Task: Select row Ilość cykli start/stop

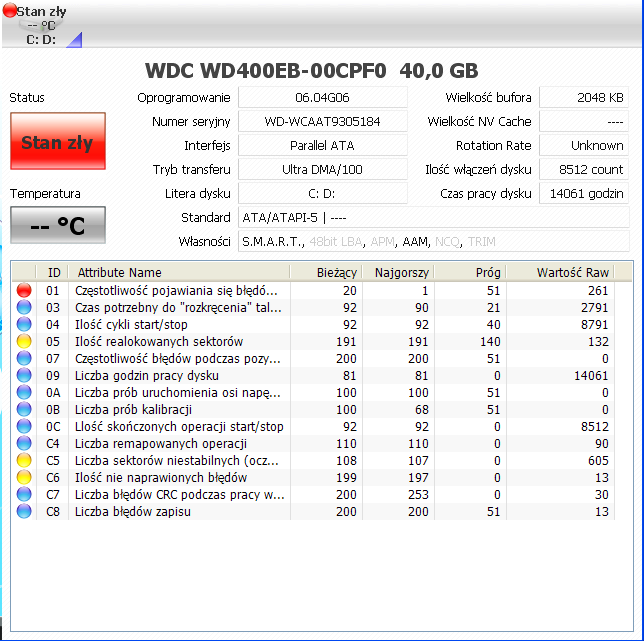Action: [313, 324]
